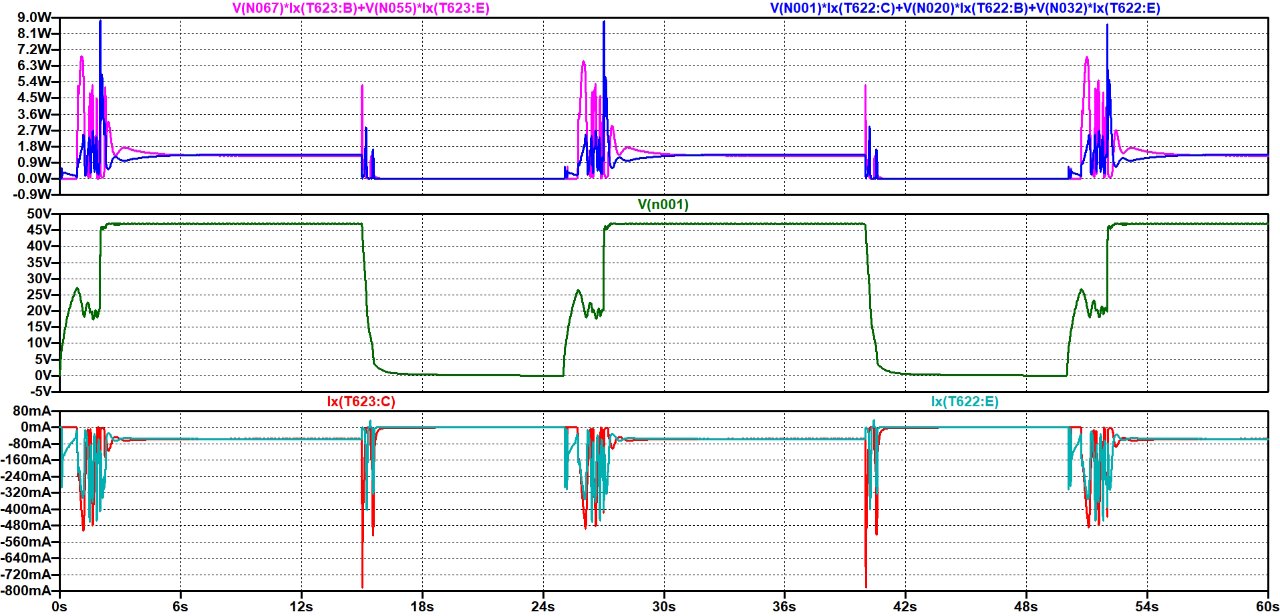
Task: Click the 0s label on time axis
Action: (x=60, y=606)
